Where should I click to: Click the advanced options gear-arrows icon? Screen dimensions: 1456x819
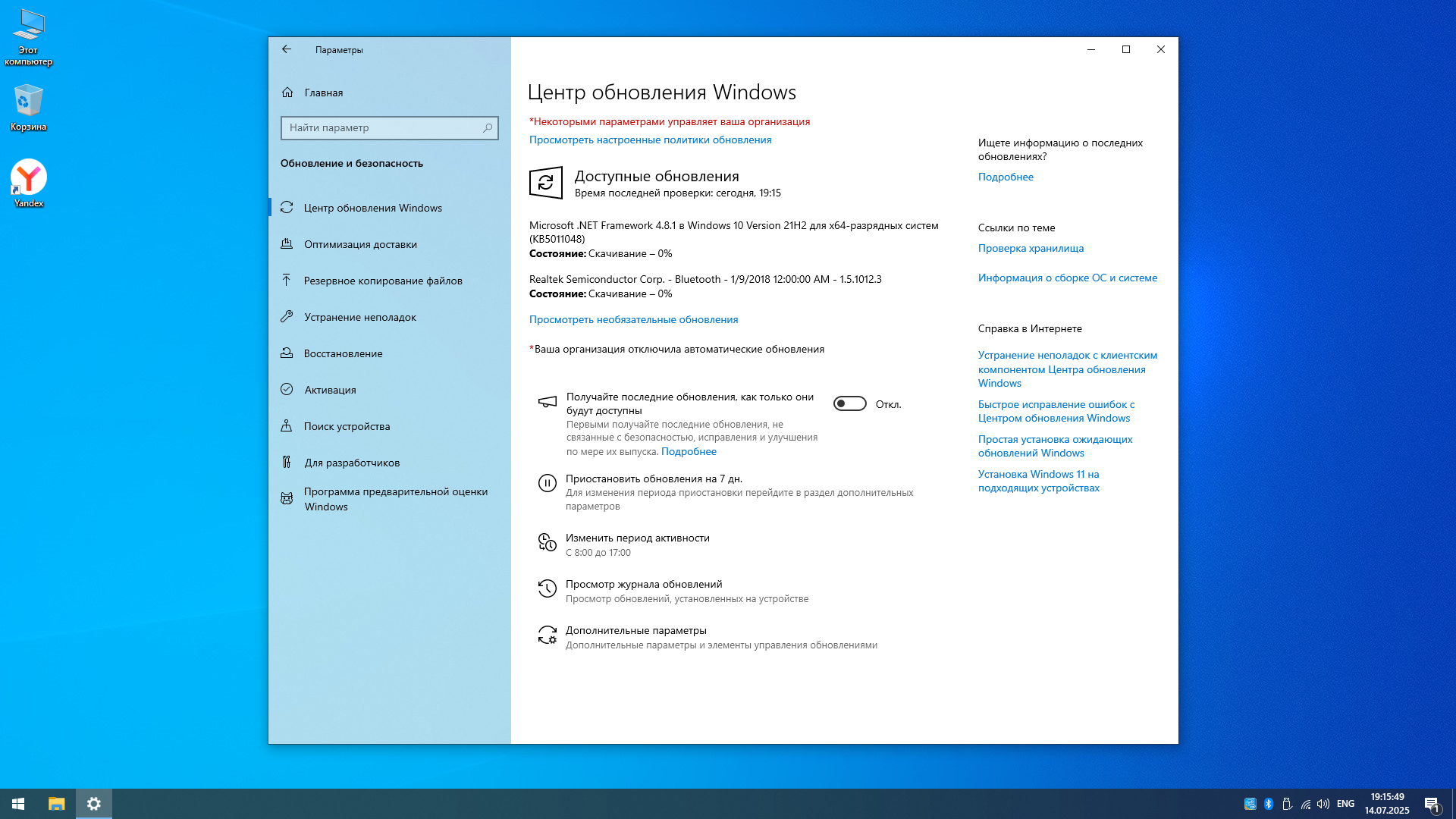(547, 635)
